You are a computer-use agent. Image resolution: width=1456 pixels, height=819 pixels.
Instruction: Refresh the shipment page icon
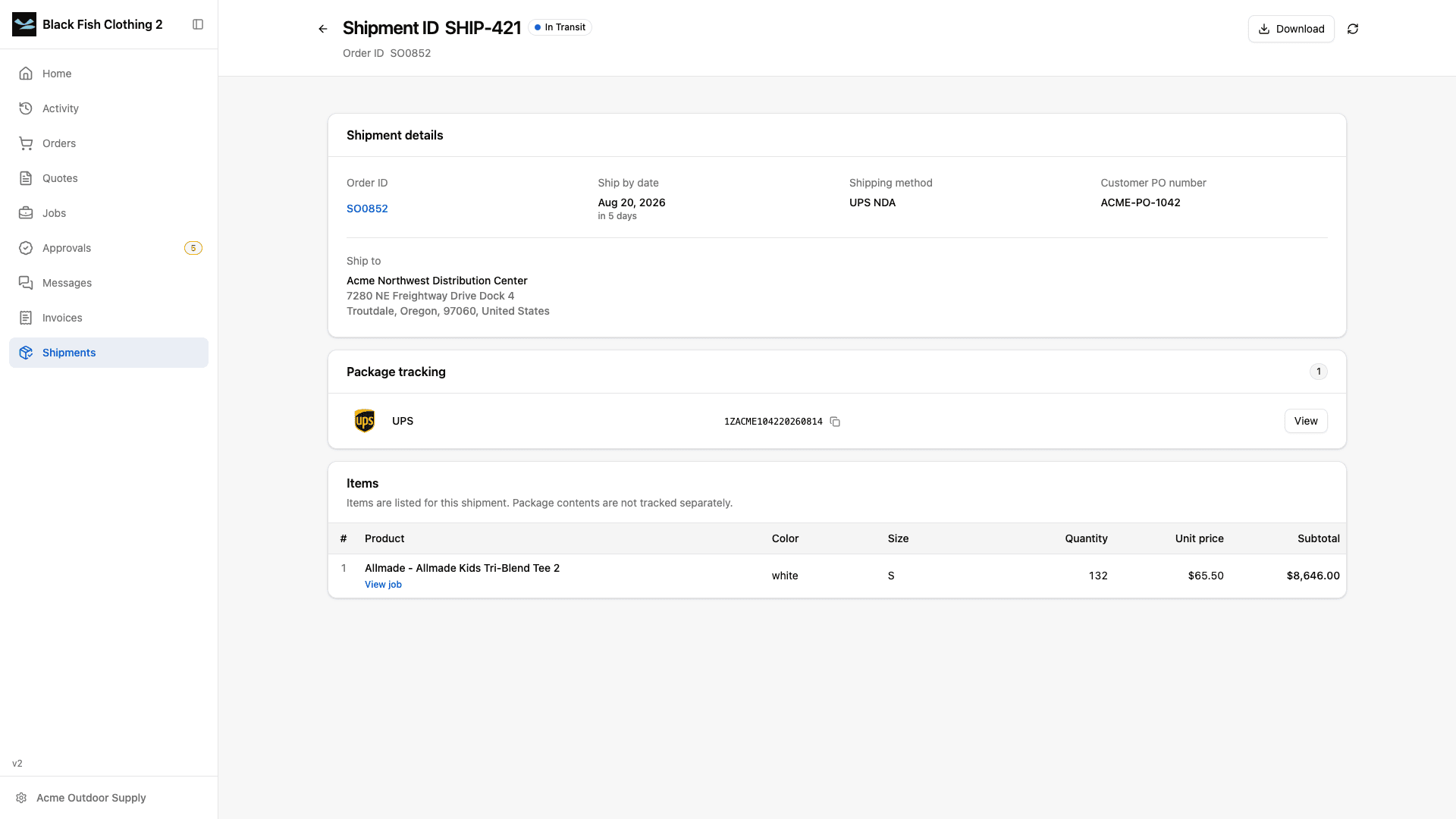click(1353, 29)
